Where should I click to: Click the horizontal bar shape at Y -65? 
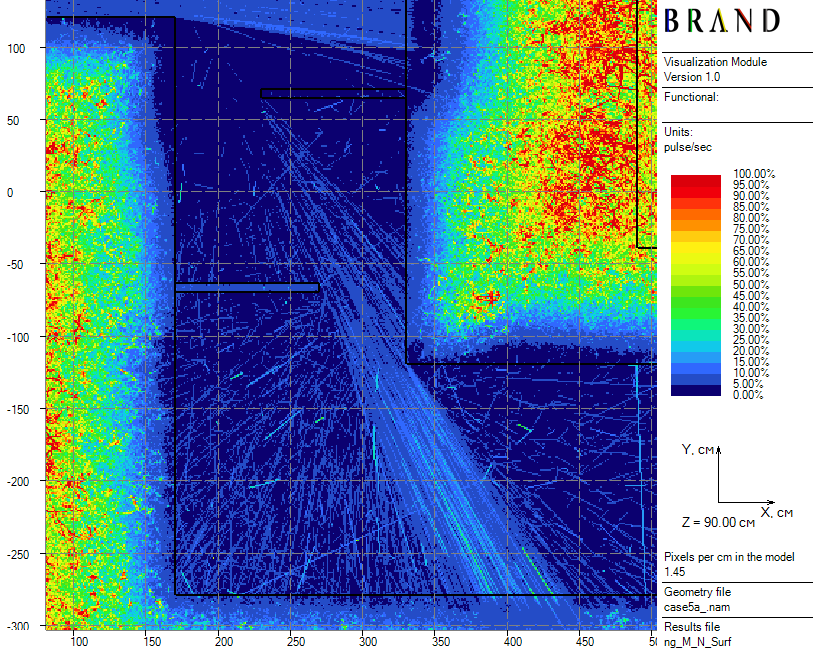tap(247, 288)
